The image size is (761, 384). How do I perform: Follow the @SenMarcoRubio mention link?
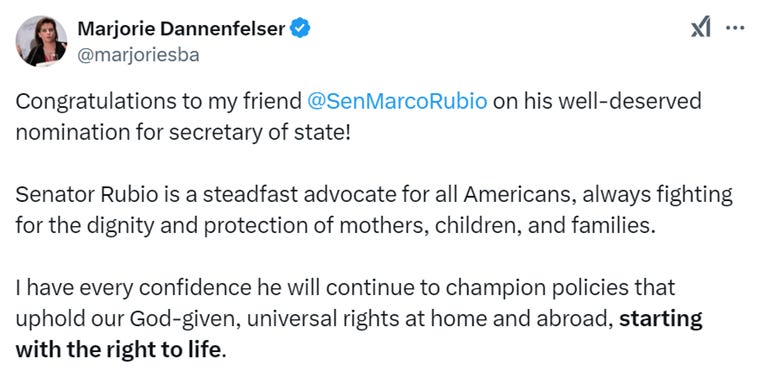[397, 101]
